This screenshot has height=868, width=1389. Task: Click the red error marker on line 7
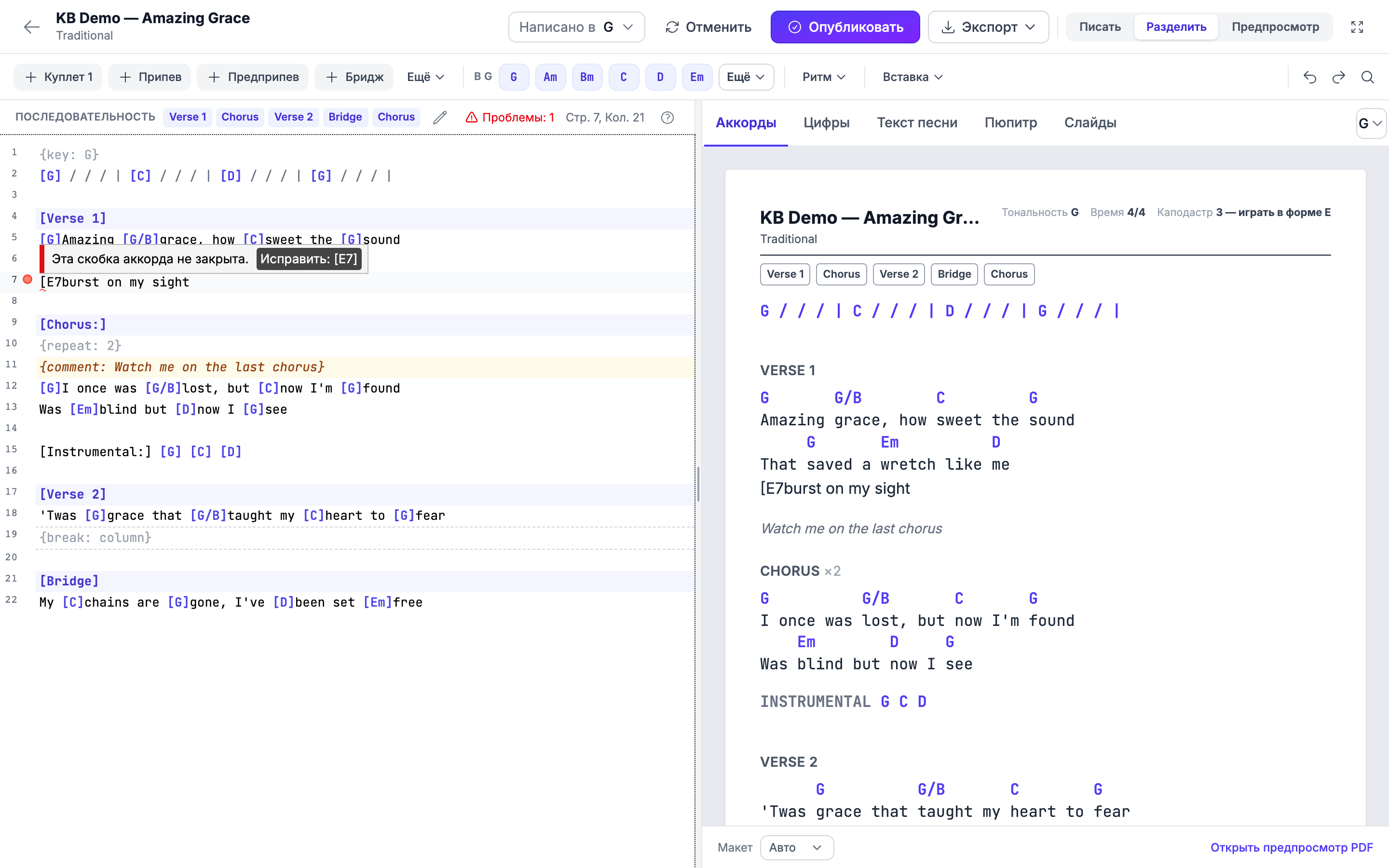point(27,280)
